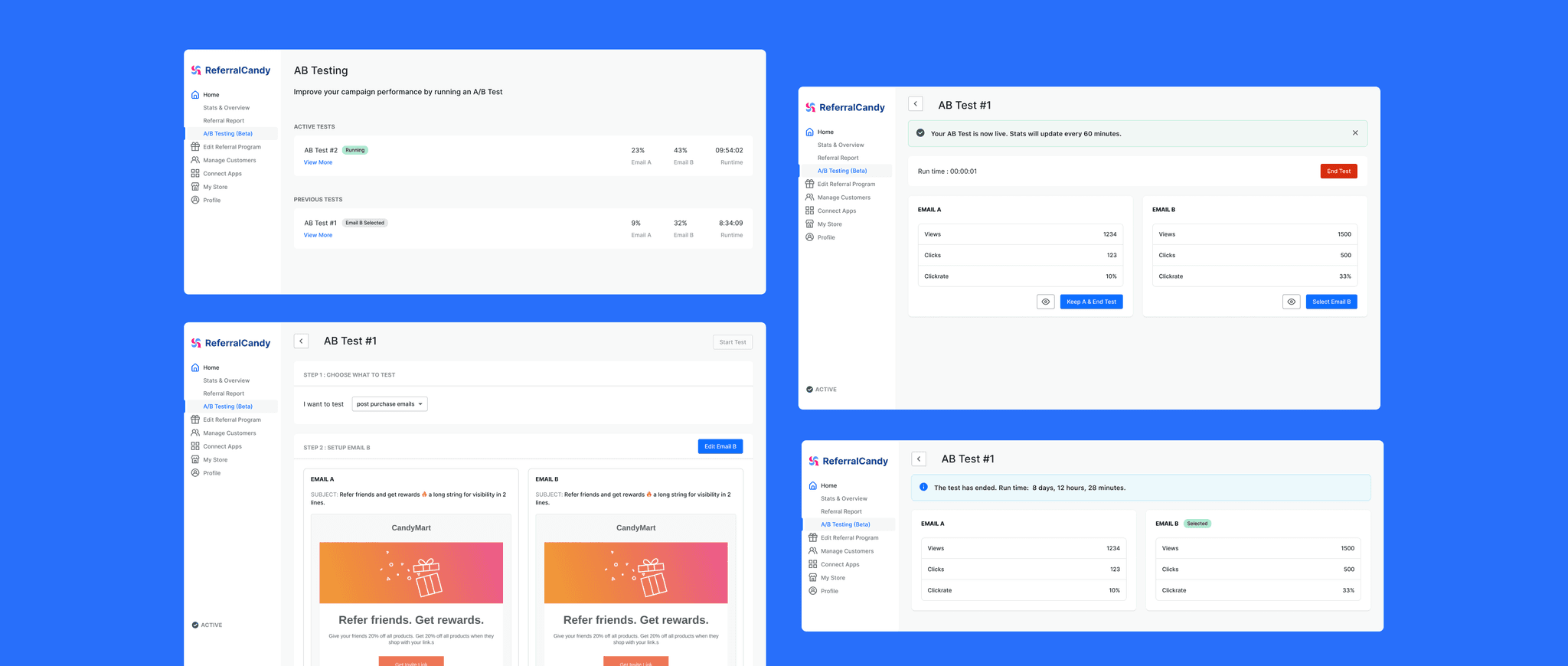Image resolution: width=1568 pixels, height=666 pixels.
Task: Click Profile icon in AB Testing list panel
Action: pyautogui.click(x=195, y=201)
